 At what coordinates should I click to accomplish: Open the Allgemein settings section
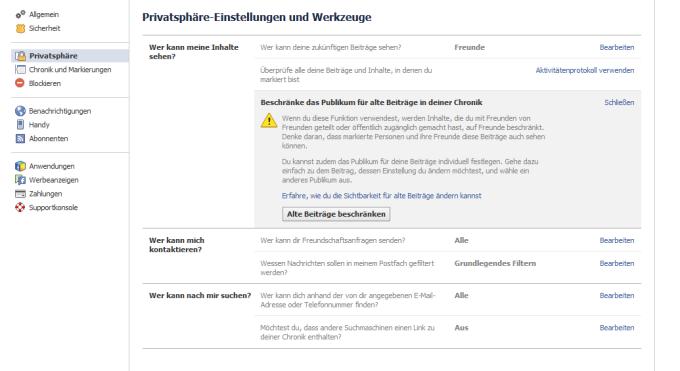(44, 14)
